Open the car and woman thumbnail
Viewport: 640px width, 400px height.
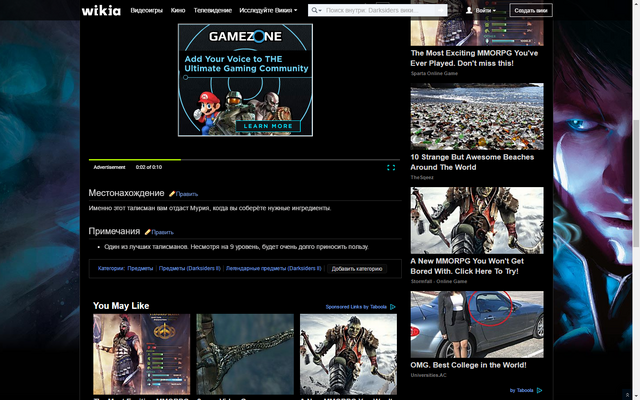[477, 324]
